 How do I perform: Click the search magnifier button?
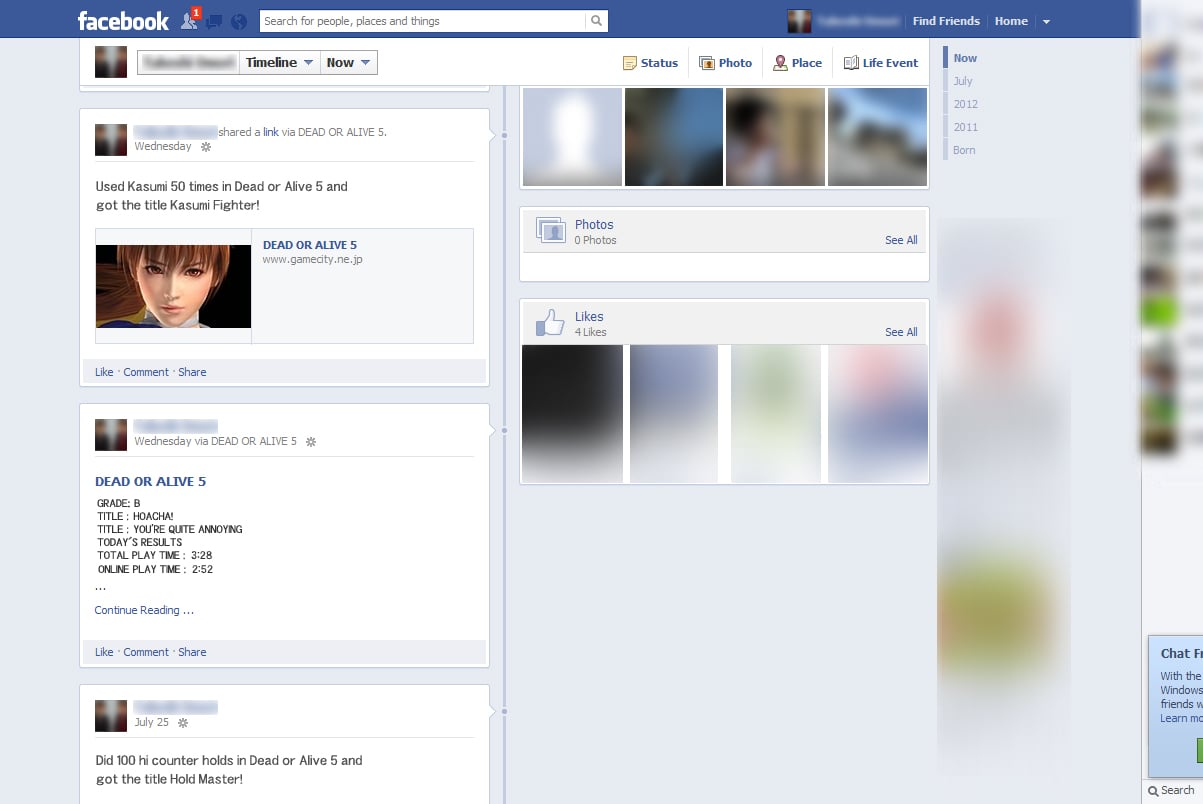click(x=596, y=21)
